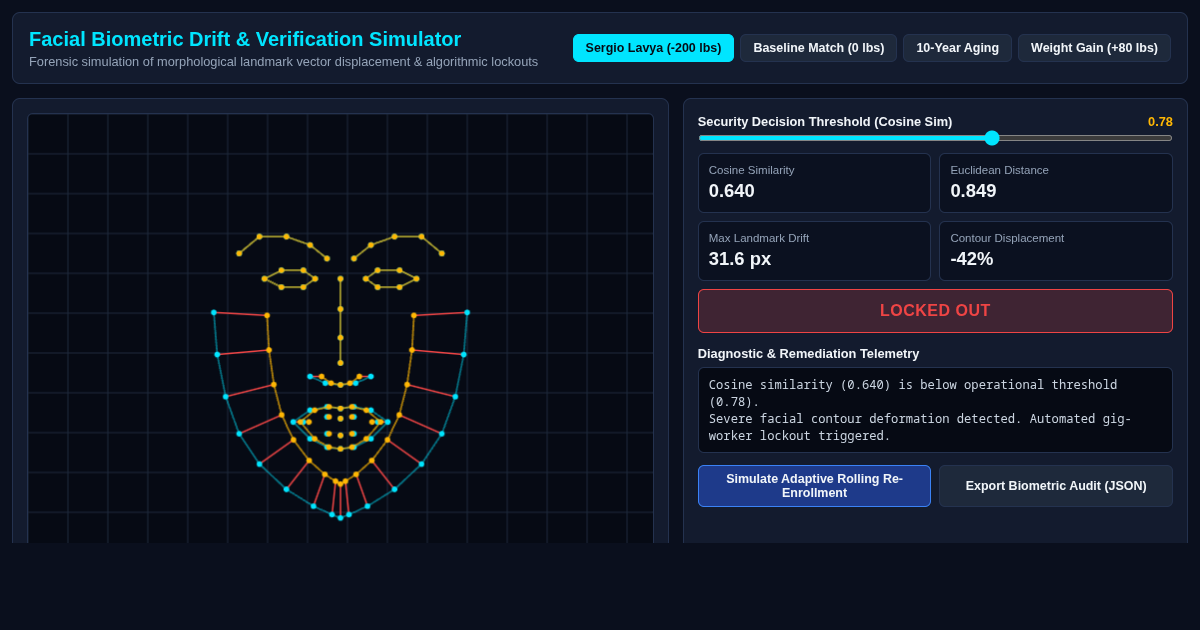Export Biometric Audit (JSON)
This screenshot has height=630, width=1200.
(1056, 486)
